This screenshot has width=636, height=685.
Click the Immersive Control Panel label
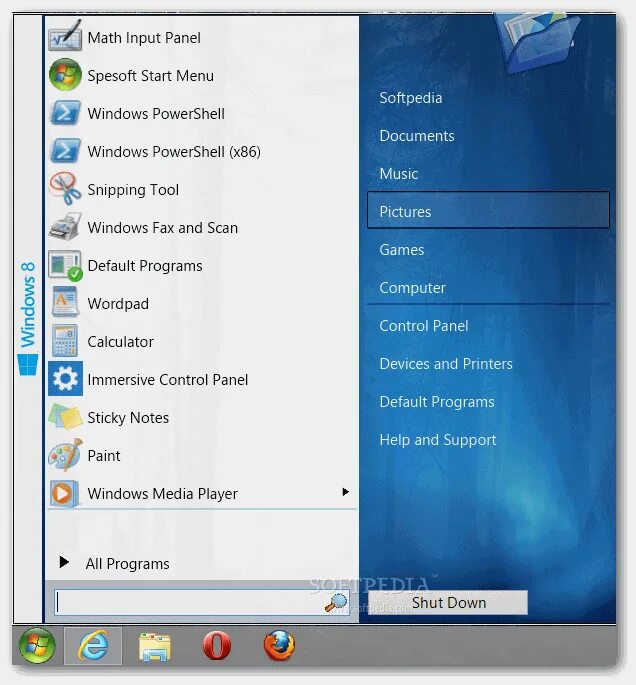[168, 380]
